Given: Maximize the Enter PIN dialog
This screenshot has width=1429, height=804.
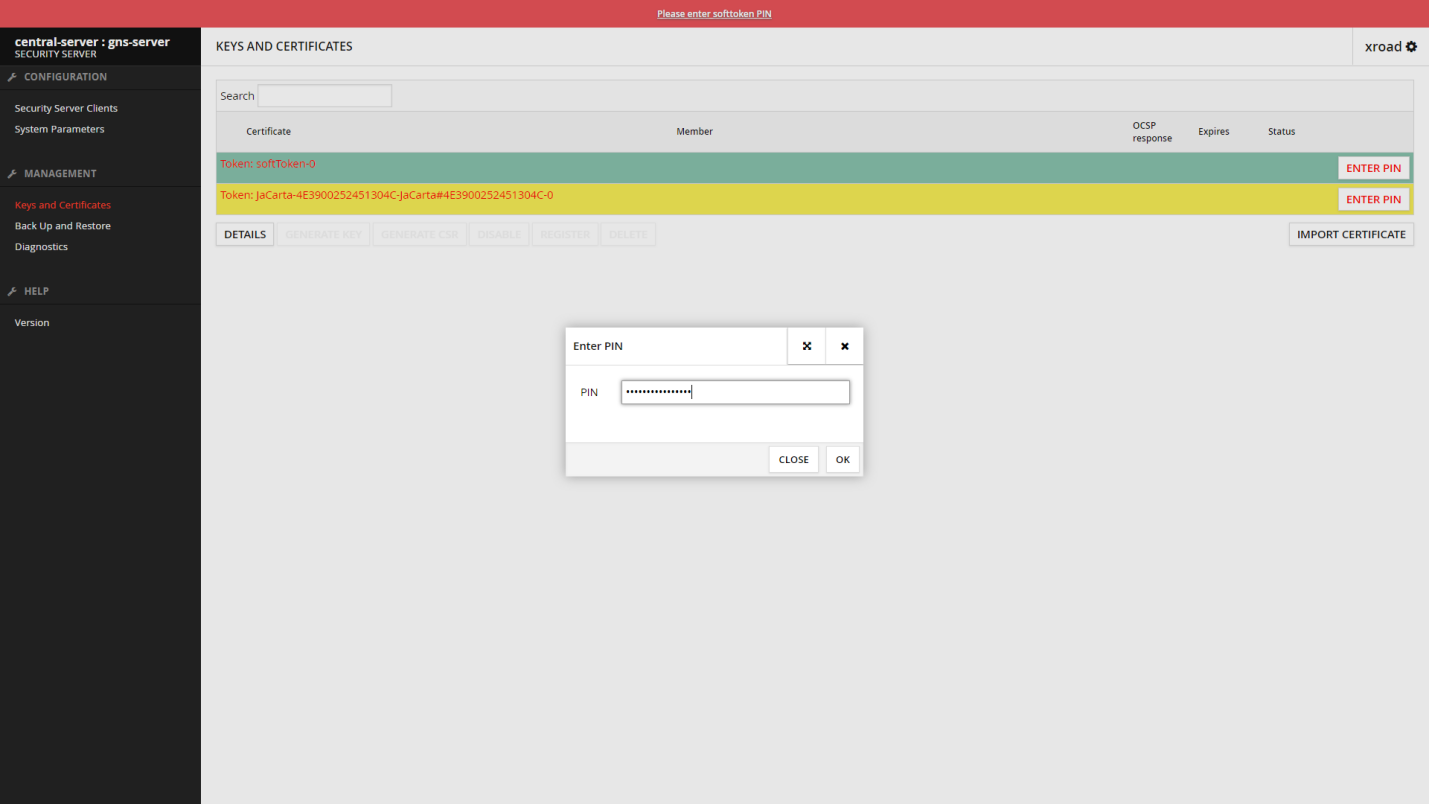Looking at the screenshot, I should tap(806, 346).
